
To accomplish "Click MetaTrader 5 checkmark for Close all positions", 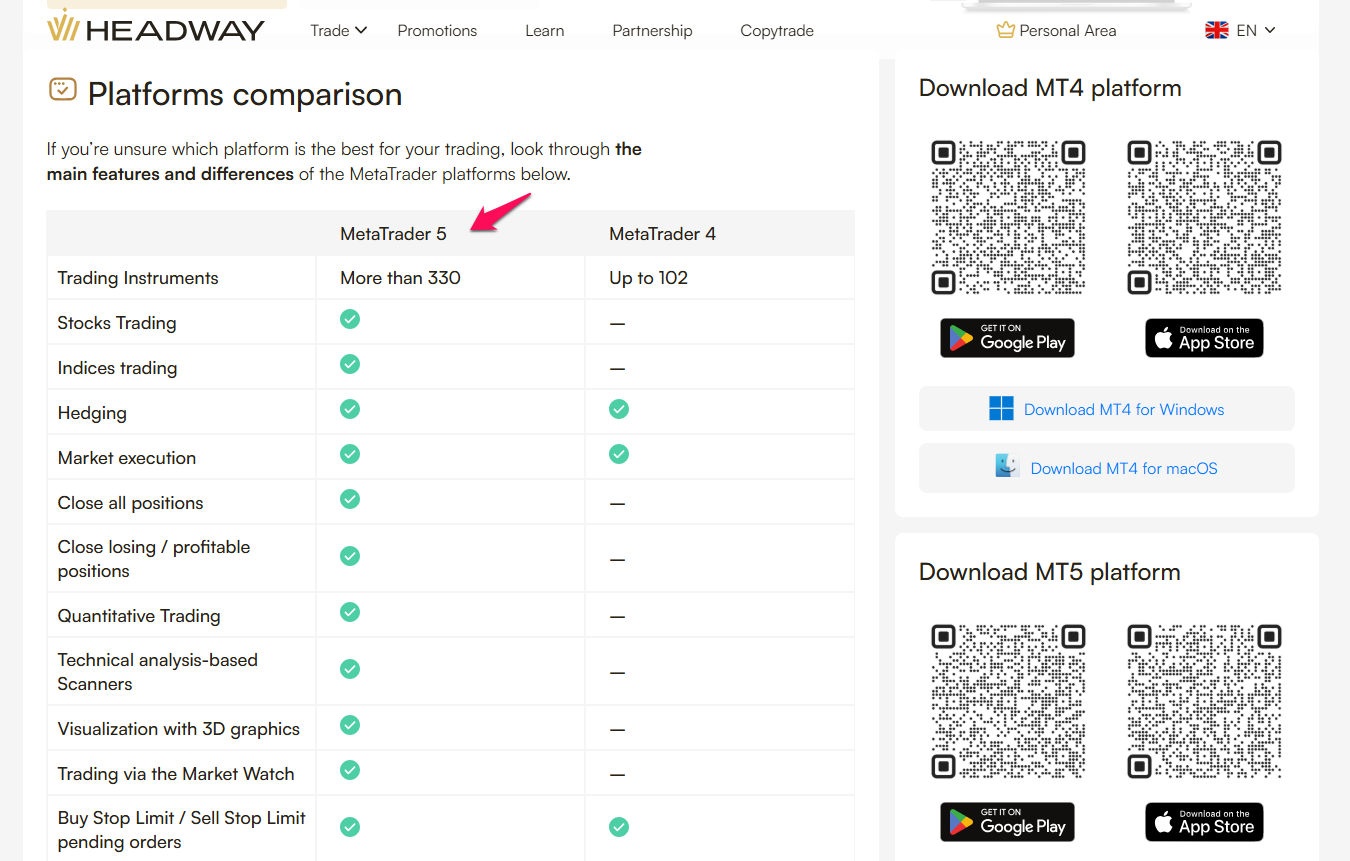I will pyautogui.click(x=350, y=499).
